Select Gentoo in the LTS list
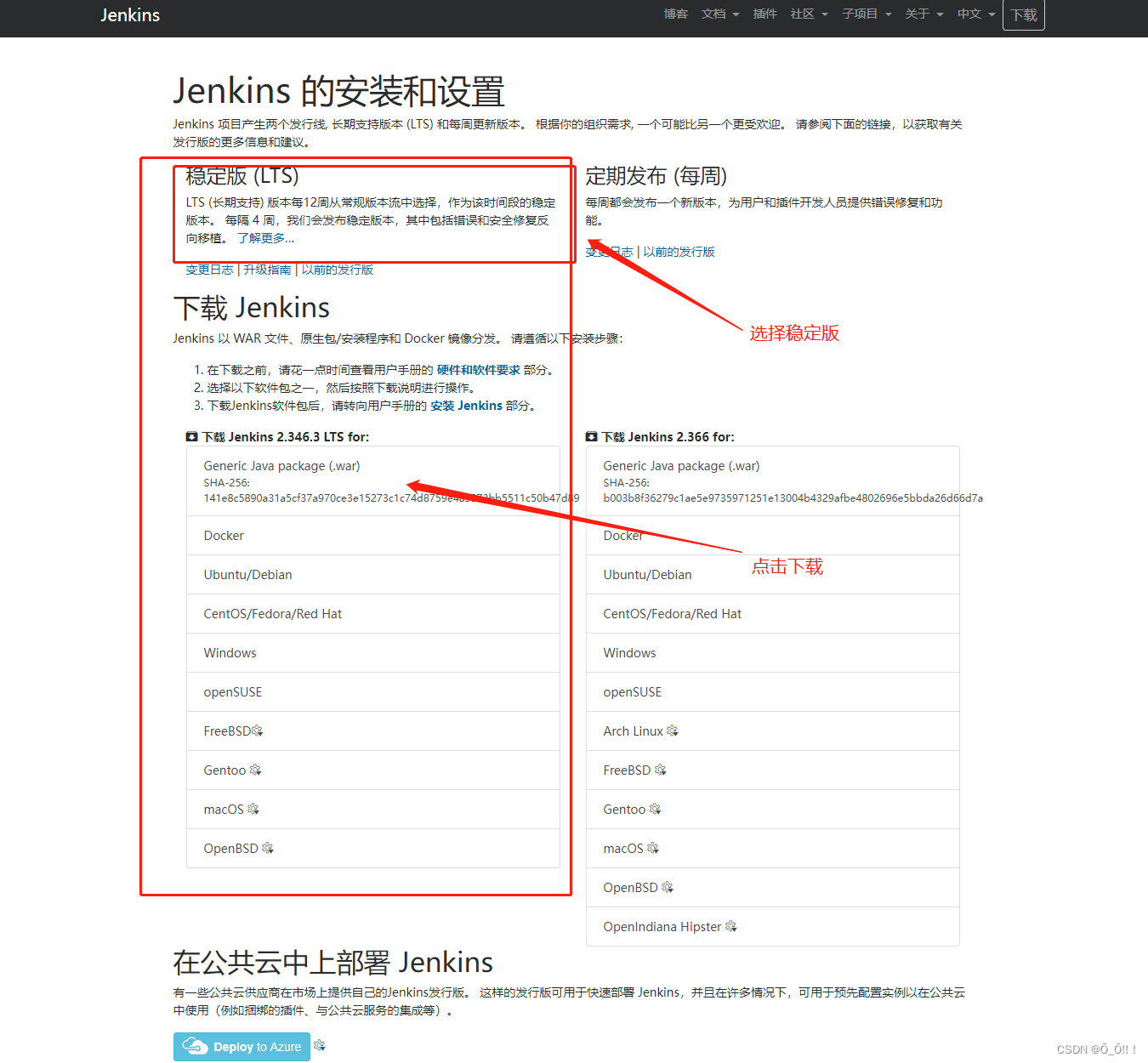The width and height of the screenshot is (1148, 1063). pyautogui.click(x=373, y=770)
